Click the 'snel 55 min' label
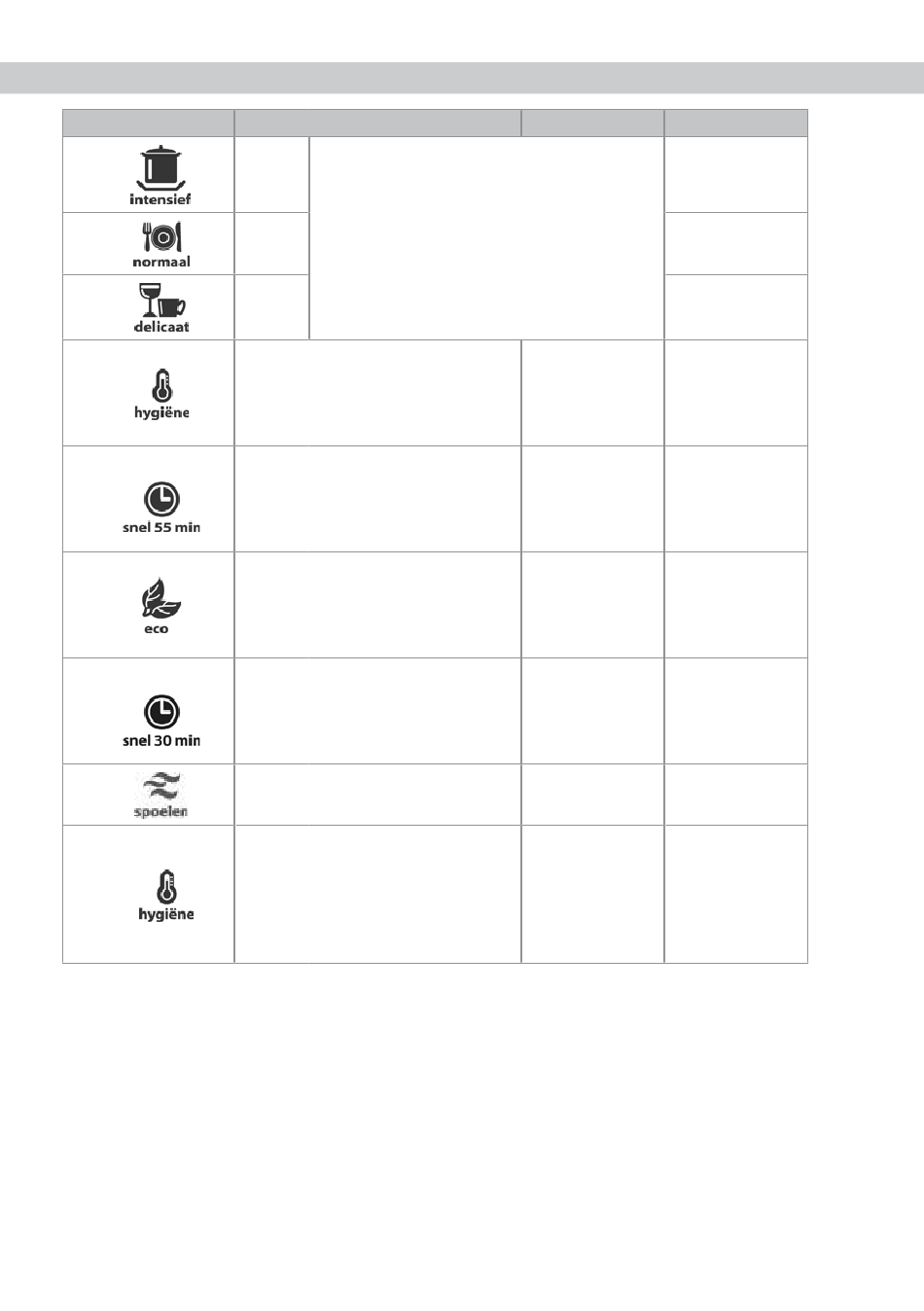The width and height of the screenshot is (924, 1311). click(161, 527)
